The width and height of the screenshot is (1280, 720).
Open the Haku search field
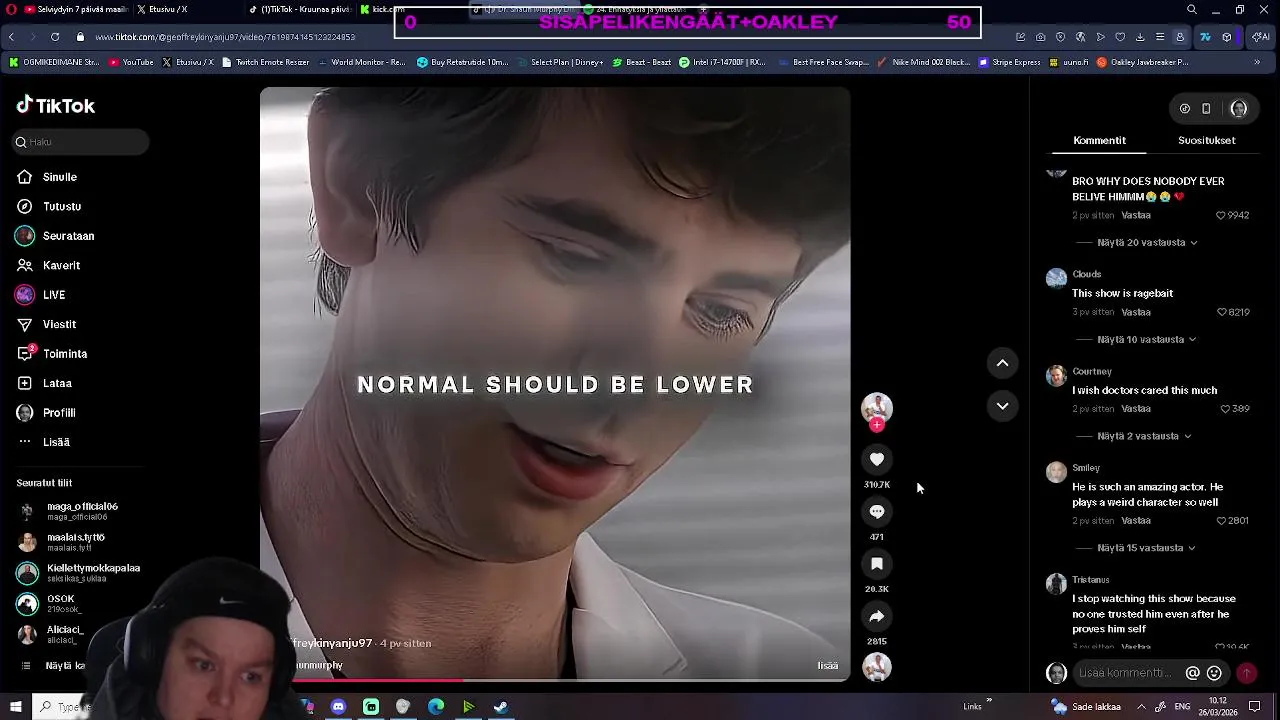[x=81, y=142]
